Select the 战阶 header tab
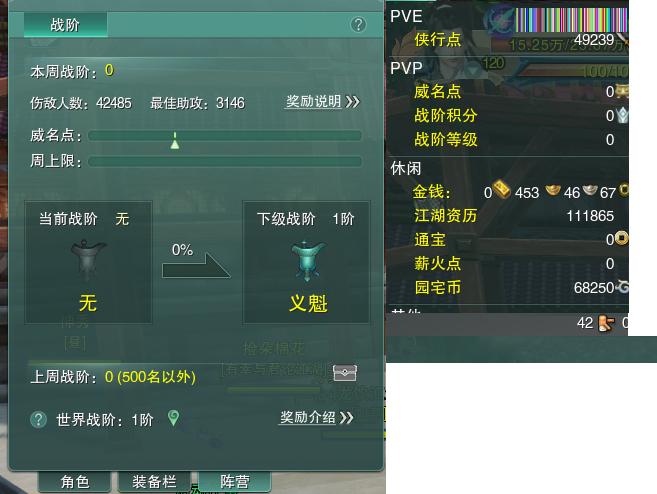657x494 pixels. click(x=65, y=25)
